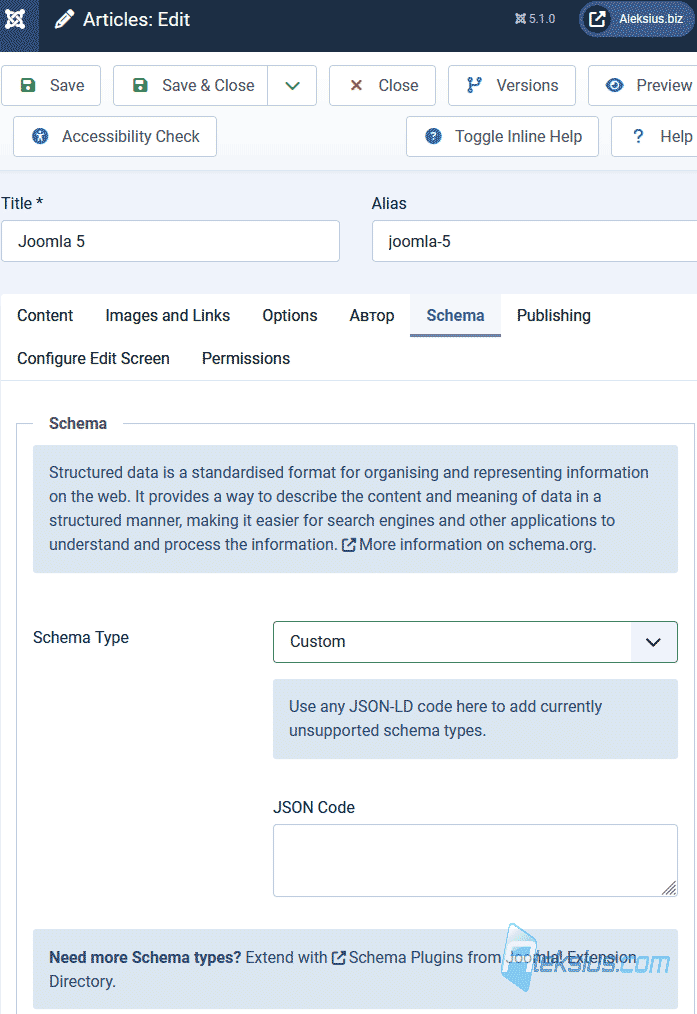
Task: Follow More information on schema.org link
Action: pyautogui.click(x=468, y=545)
